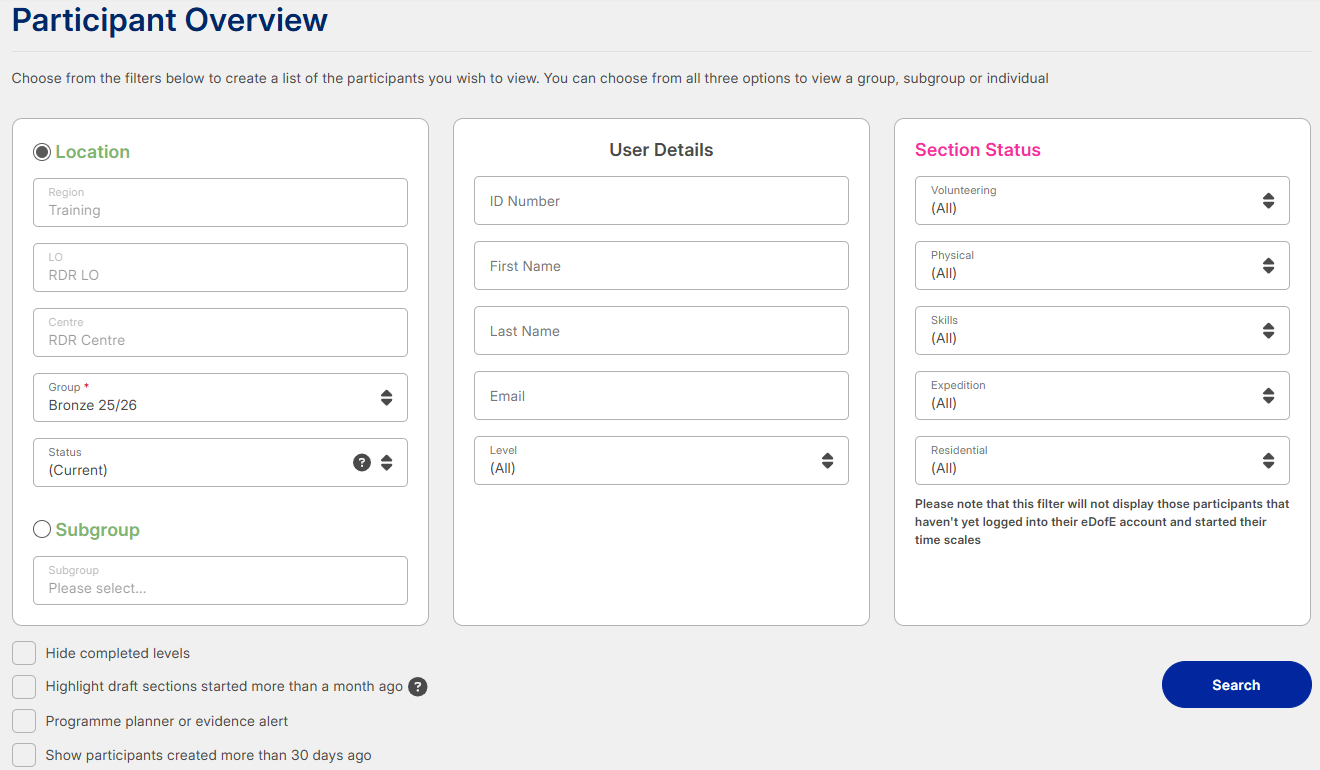Viewport: 1320px width, 770px height.
Task: Click the Participant Overview heading
Action: point(170,19)
